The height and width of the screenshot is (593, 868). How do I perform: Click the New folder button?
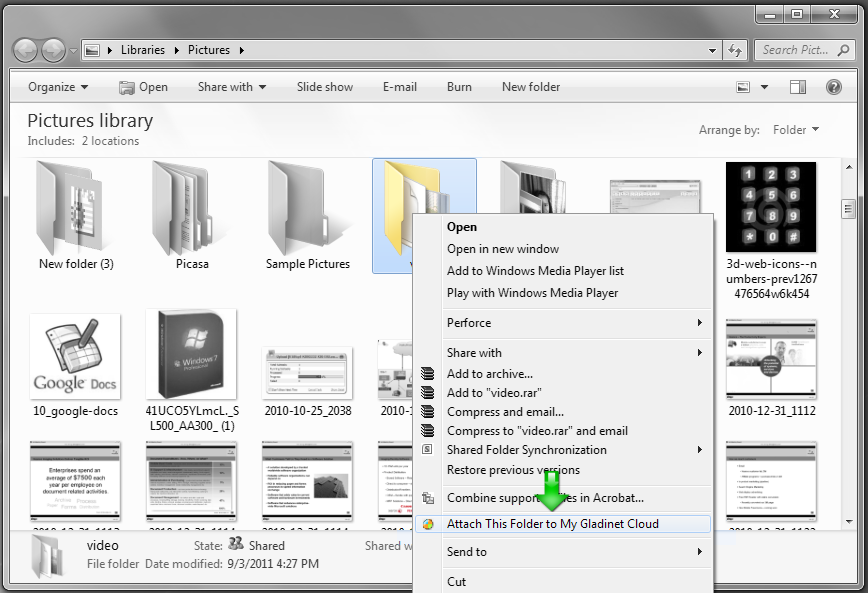(x=531, y=87)
